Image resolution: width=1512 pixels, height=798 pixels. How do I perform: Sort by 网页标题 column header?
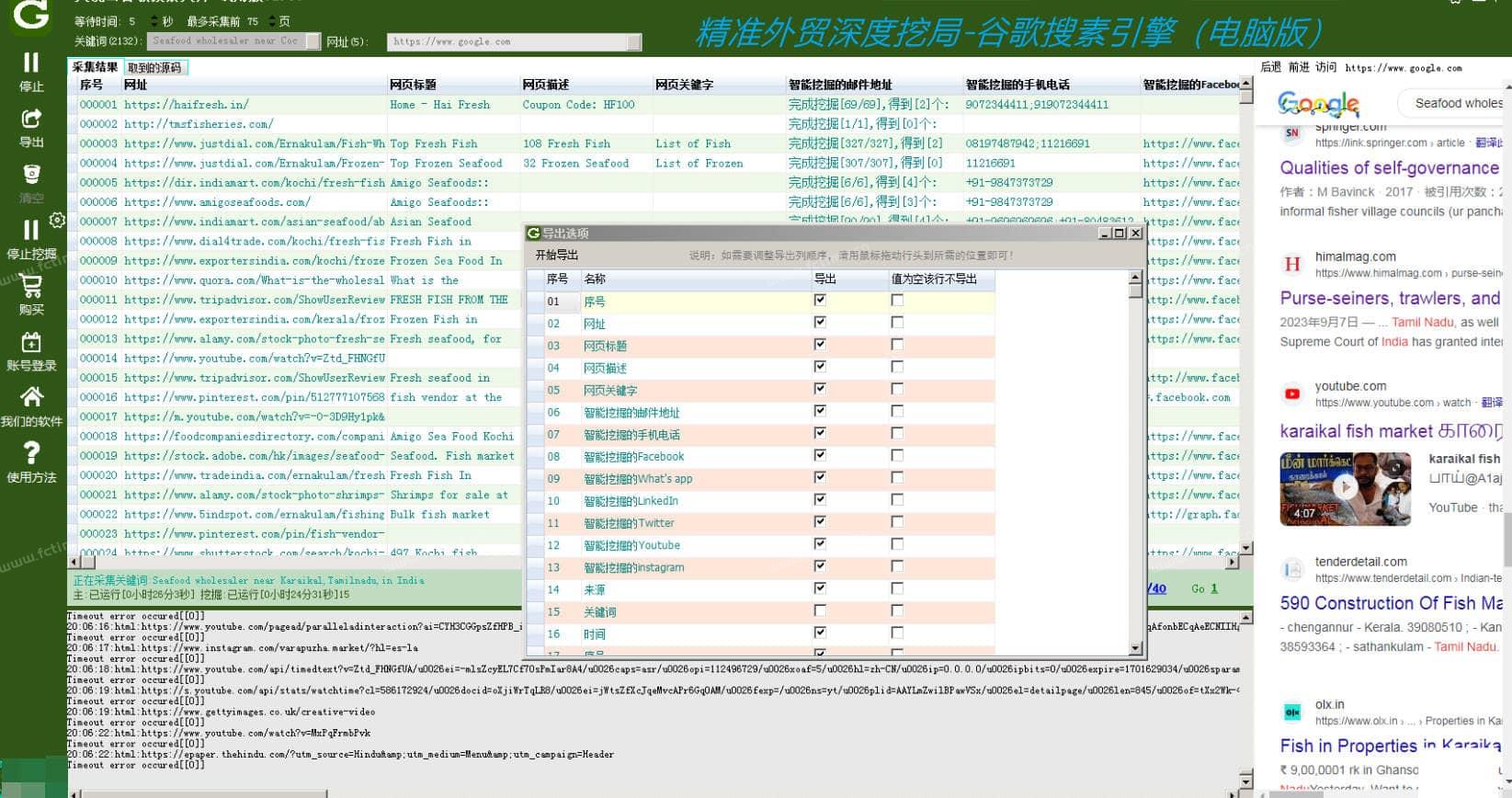coord(452,85)
